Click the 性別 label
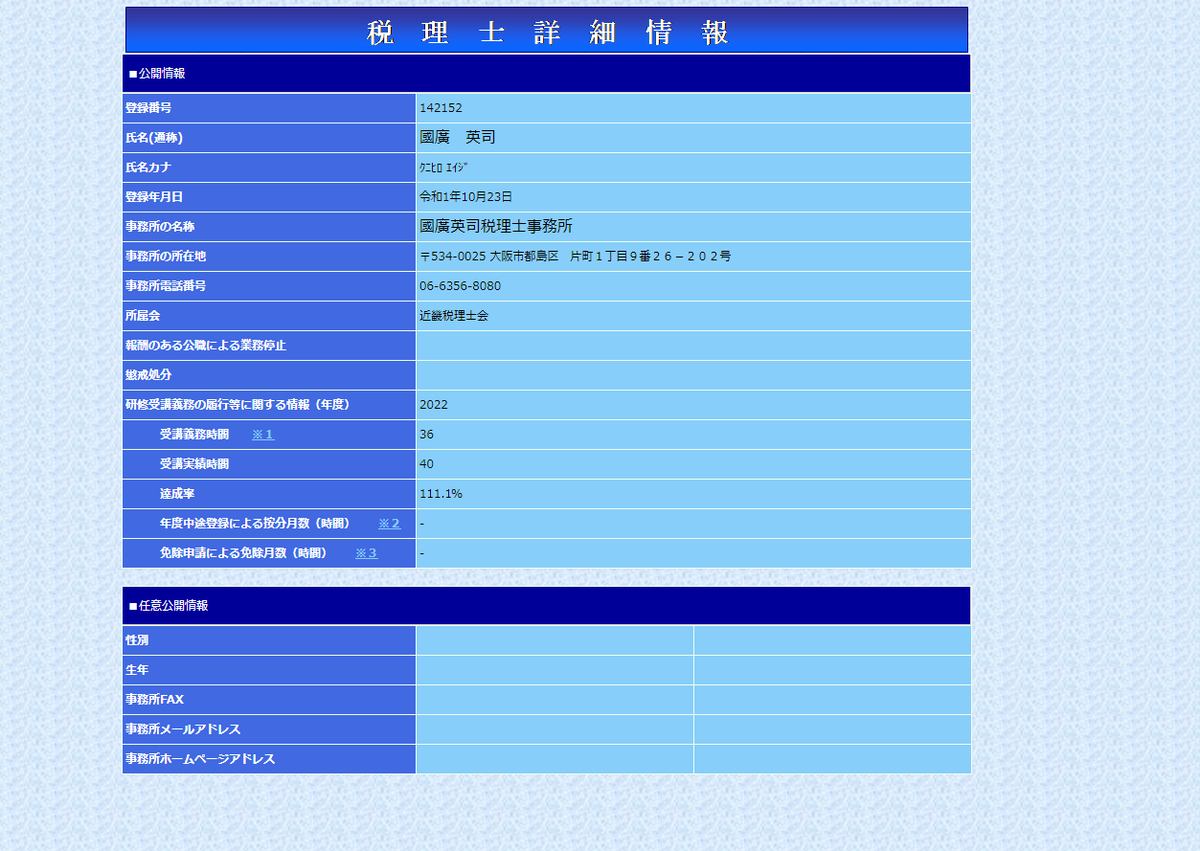Image resolution: width=1200 pixels, height=851 pixels. (137, 640)
